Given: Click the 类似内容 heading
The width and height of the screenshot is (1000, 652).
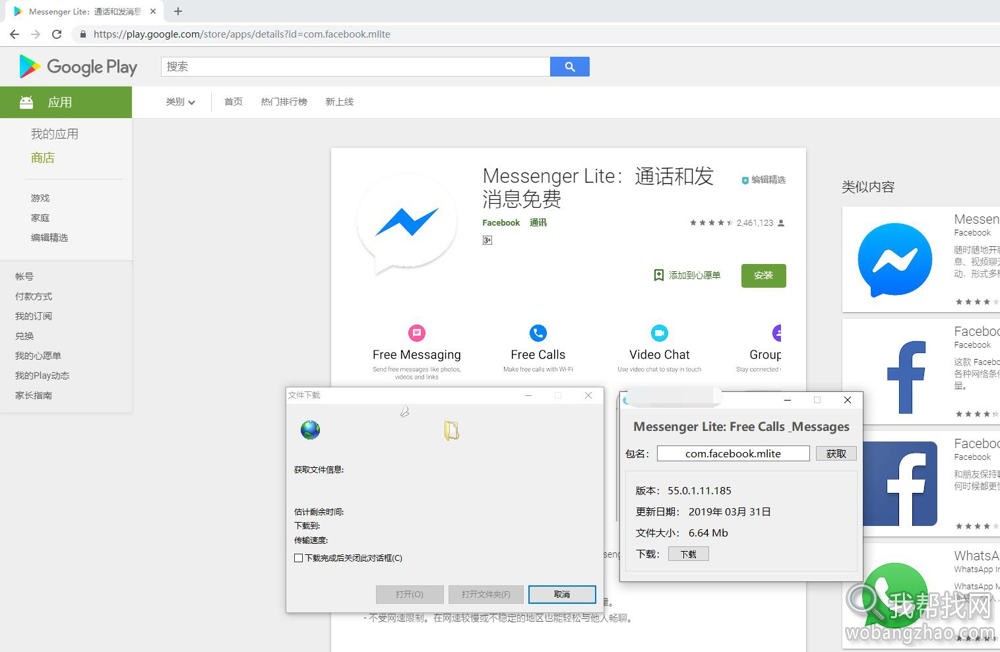Looking at the screenshot, I should tap(868, 187).
